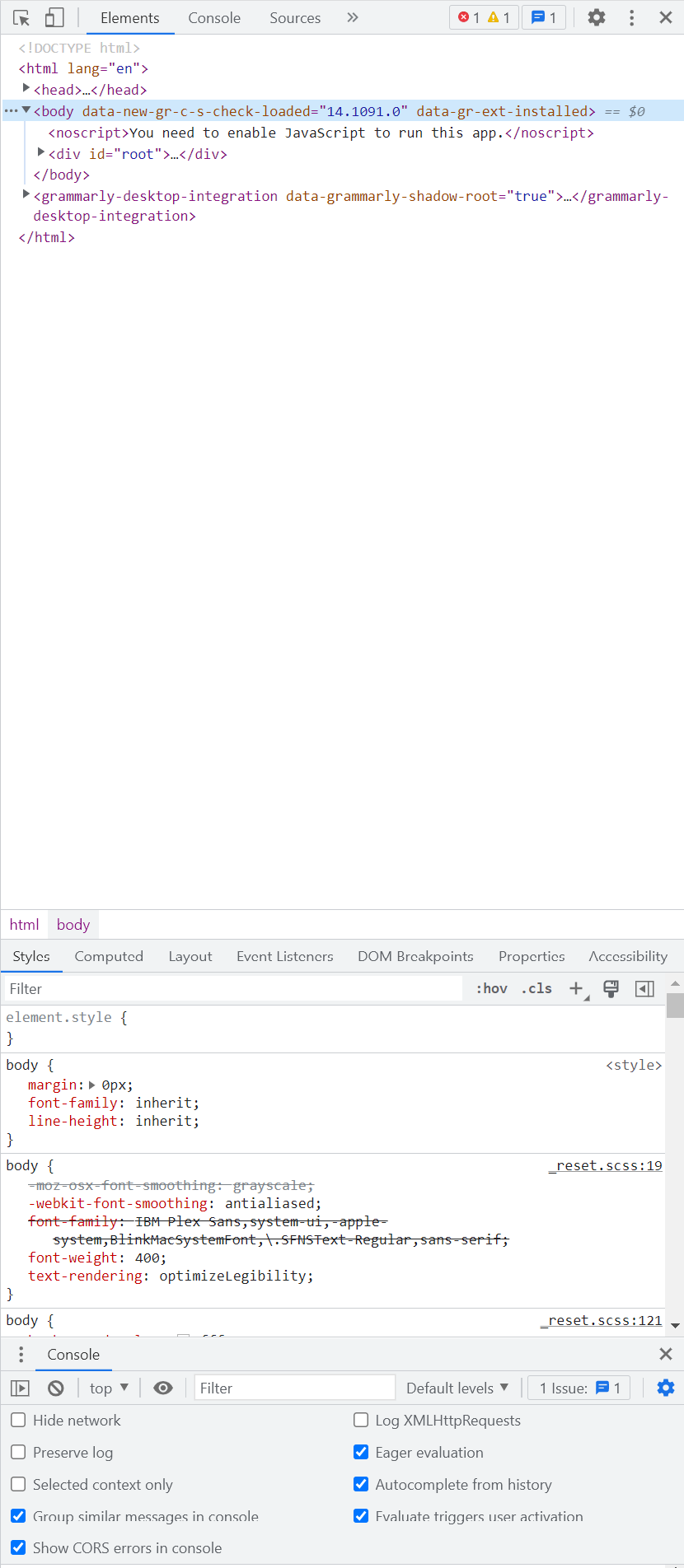The height and width of the screenshot is (1568, 684).
Task: Uncheck Eager evaluation
Action: point(361,1452)
